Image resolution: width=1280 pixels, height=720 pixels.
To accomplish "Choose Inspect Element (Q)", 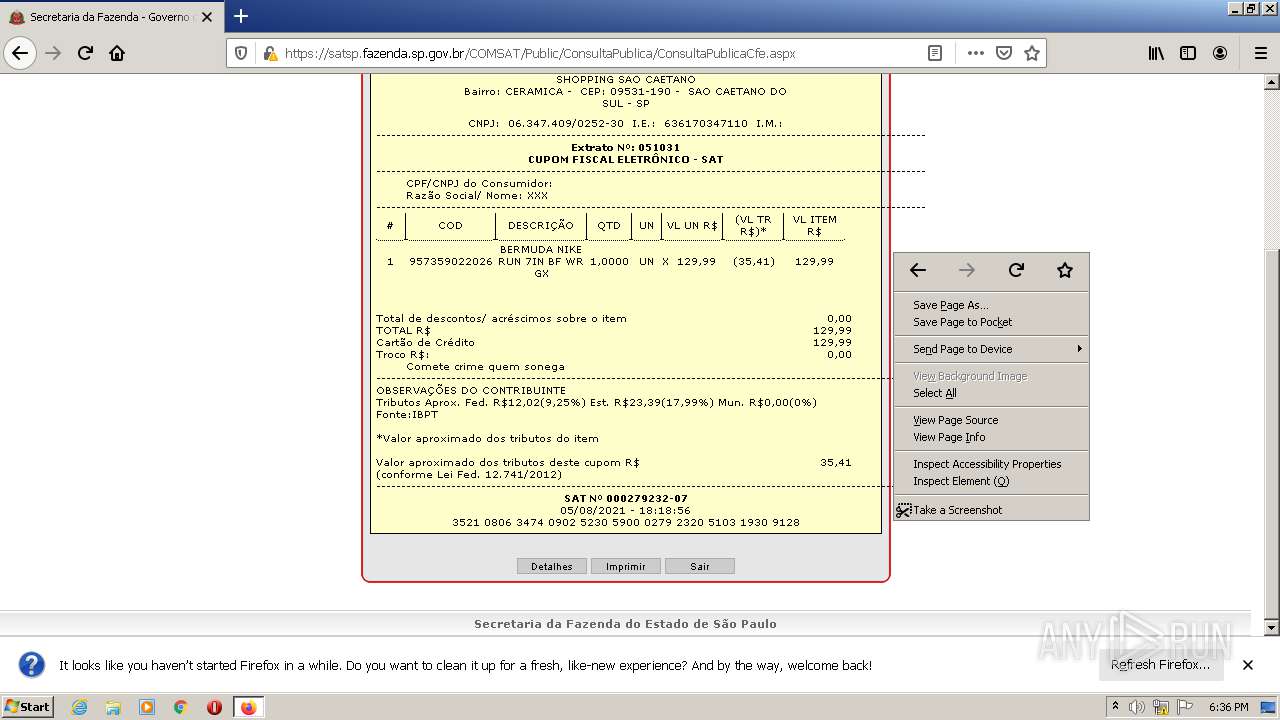I will click(991, 481).
